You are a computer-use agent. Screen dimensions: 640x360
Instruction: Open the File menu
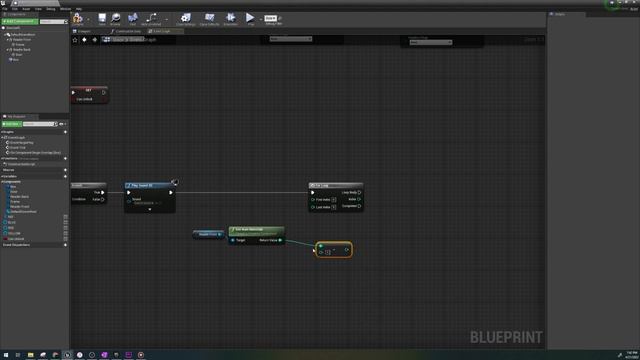point(5,9)
